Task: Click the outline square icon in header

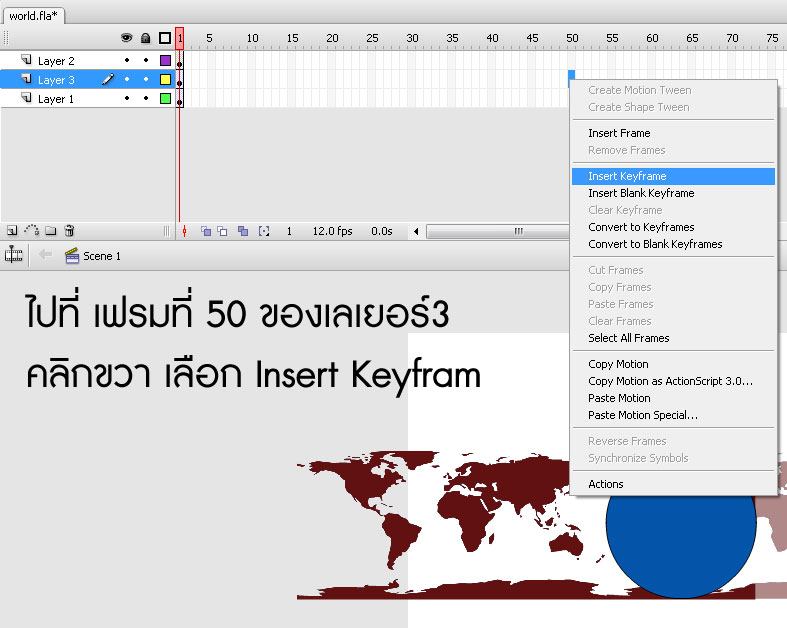Action: click(165, 38)
